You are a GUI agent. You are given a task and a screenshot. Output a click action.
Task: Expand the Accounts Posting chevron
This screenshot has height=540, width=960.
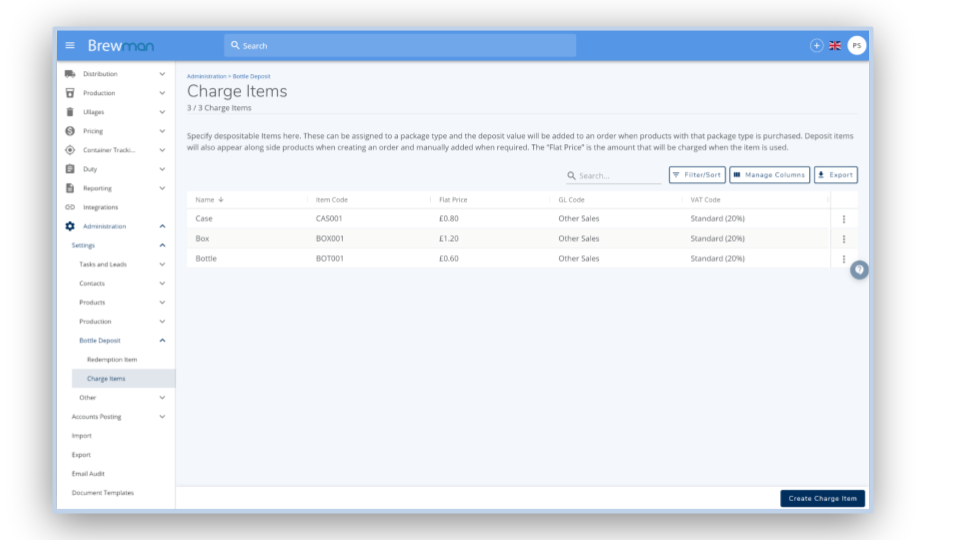pos(162,416)
